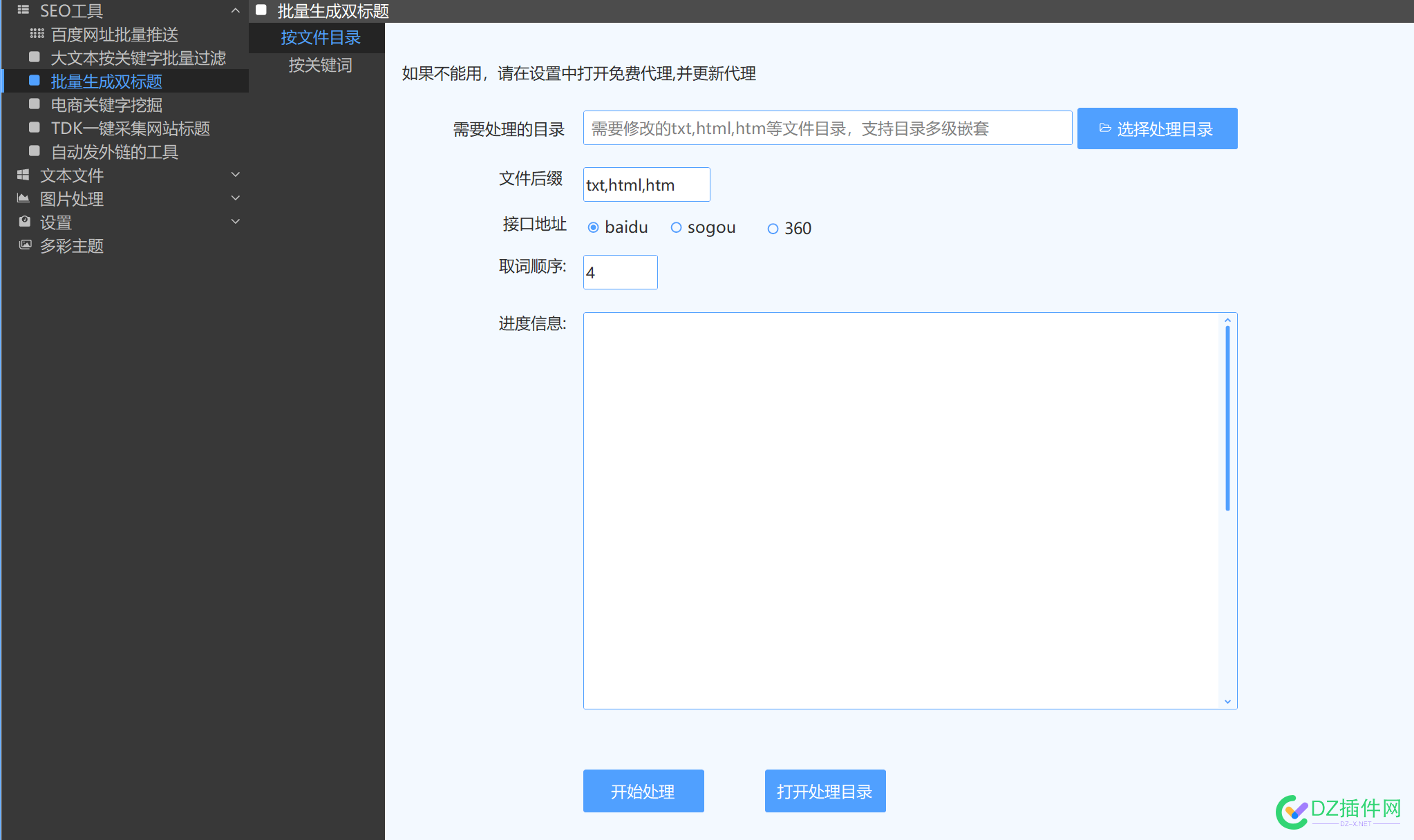The width and height of the screenshot is (1414, 840).
Task: Click the 文件后缀 input with txt,html,htm
Action: click(x=646, y=184)
